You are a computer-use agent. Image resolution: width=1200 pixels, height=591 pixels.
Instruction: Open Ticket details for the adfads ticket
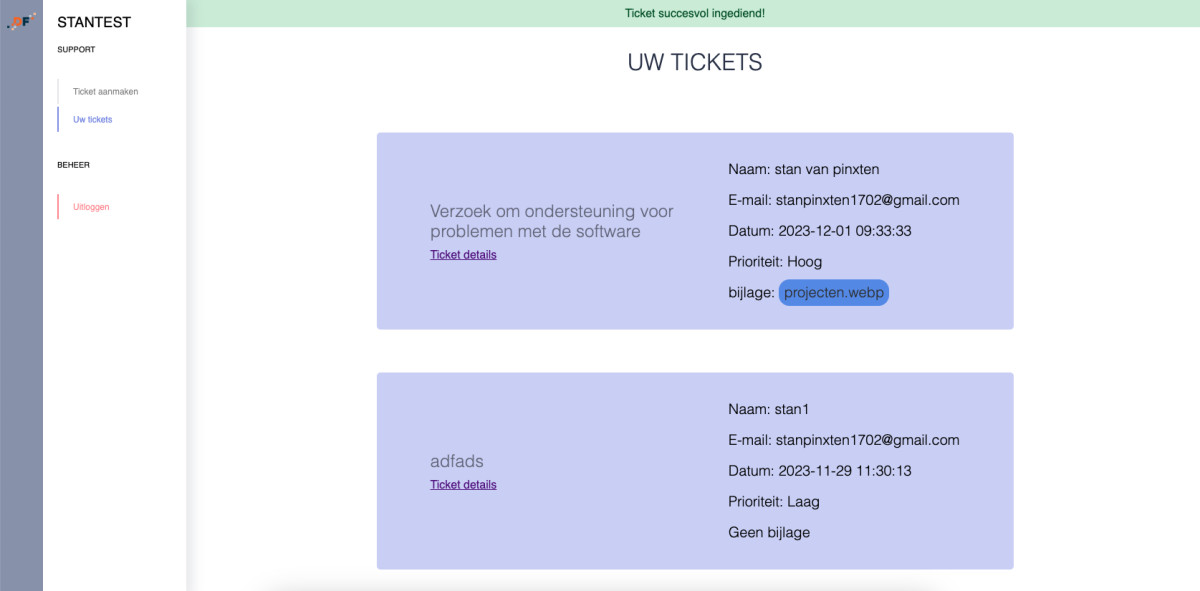[463, 484]
